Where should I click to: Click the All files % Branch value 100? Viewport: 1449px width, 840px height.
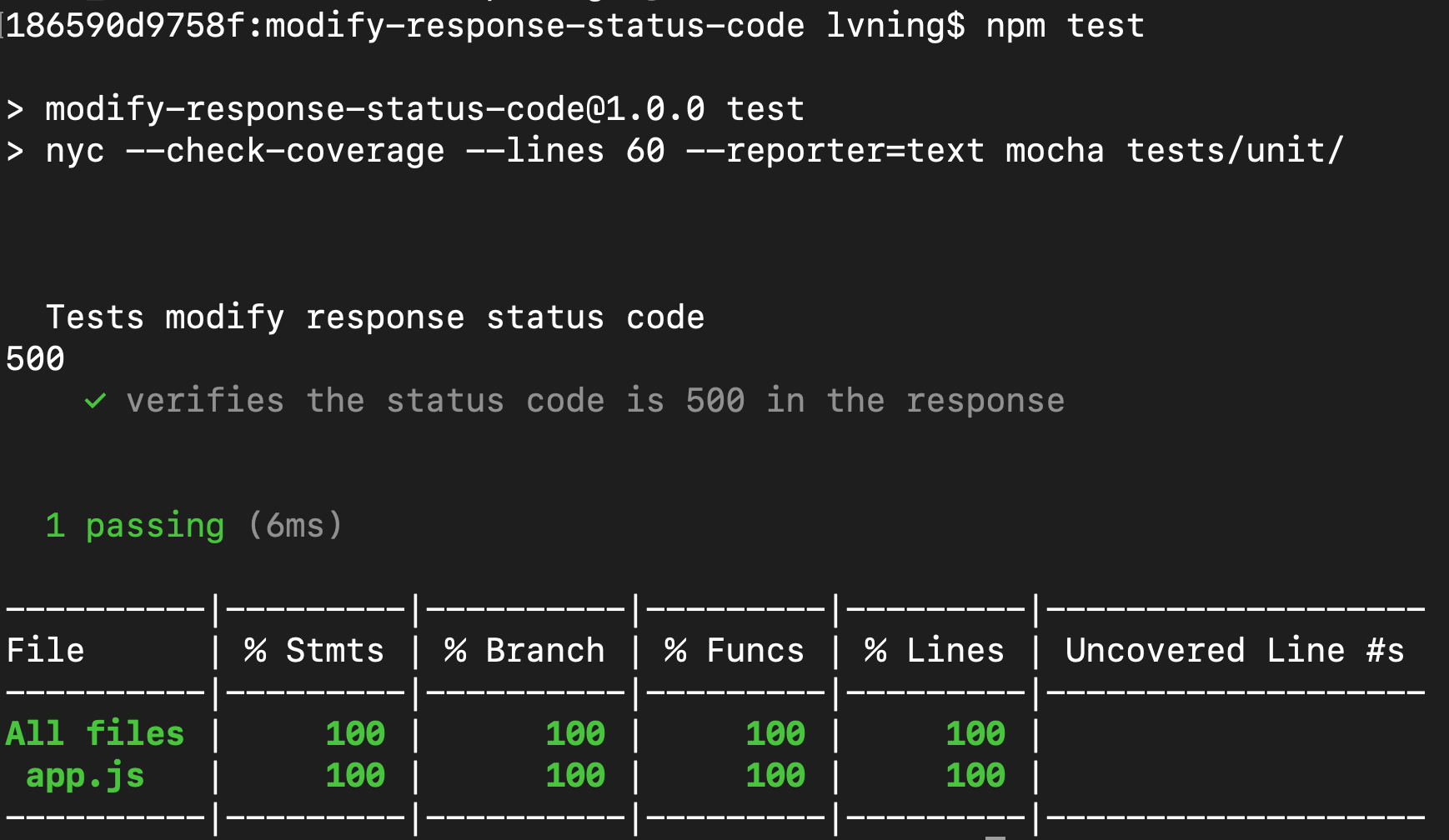tap(575, 734)
